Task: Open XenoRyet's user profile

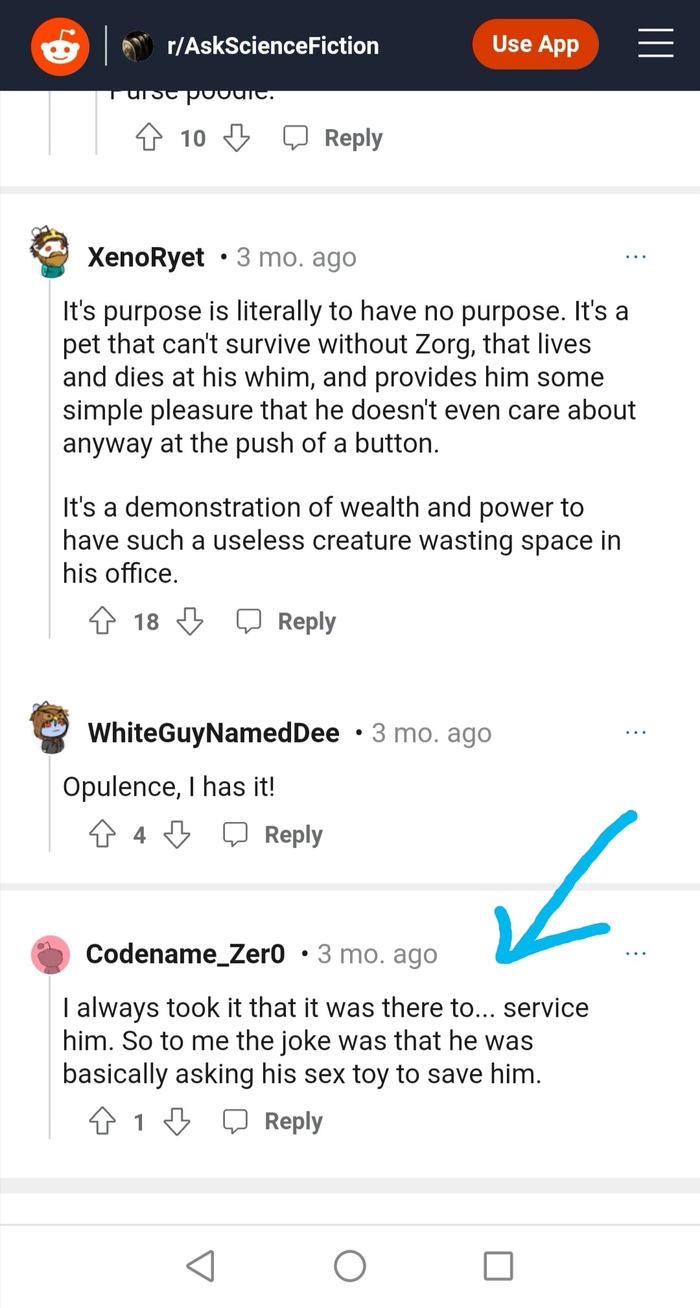Action: (146, 258)
